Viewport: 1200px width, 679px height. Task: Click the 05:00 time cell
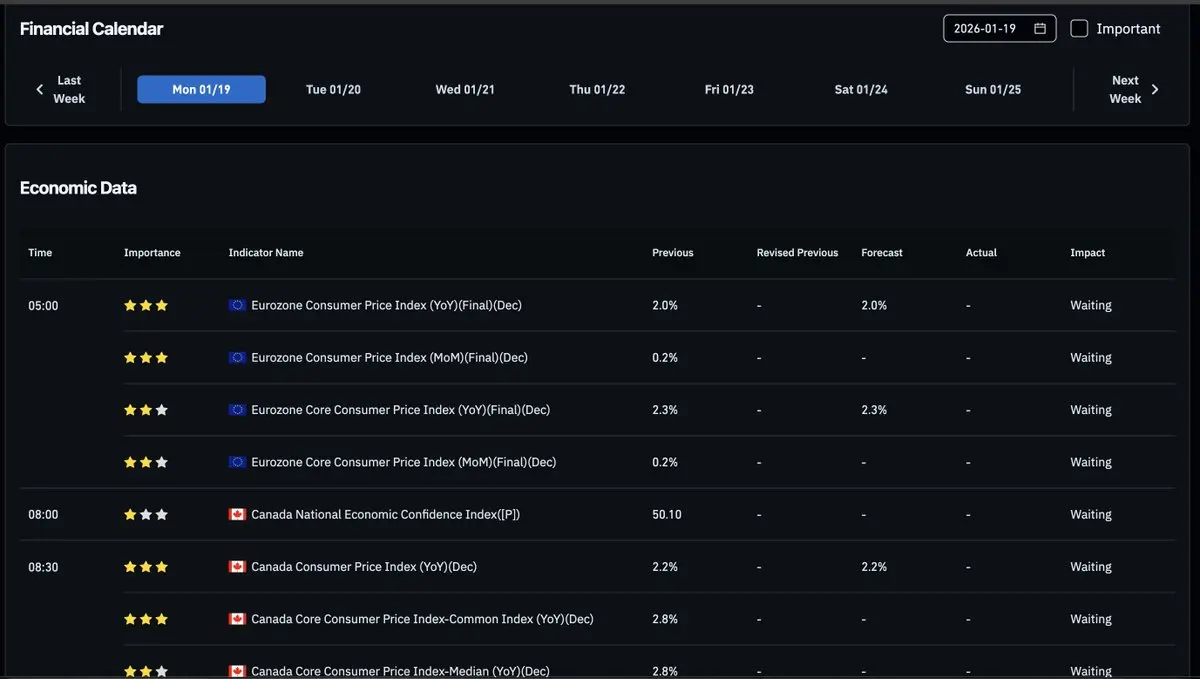[43, 306]
